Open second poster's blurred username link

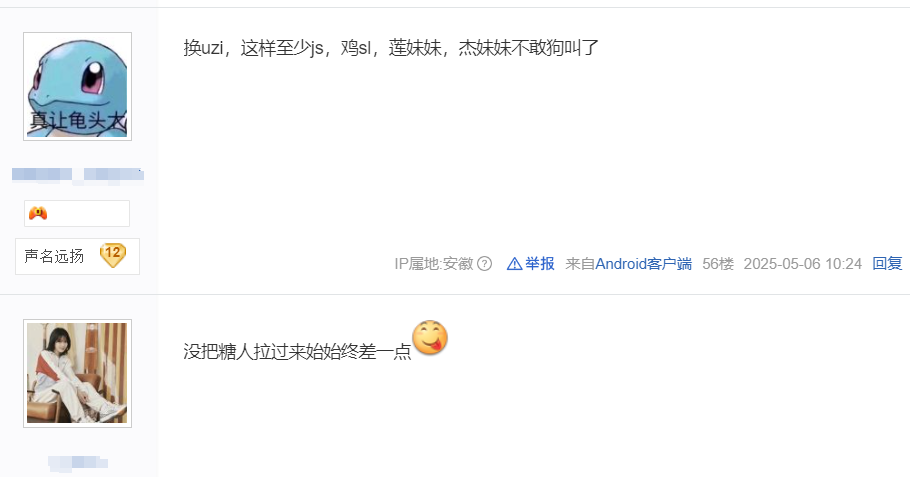pos(78,462)
